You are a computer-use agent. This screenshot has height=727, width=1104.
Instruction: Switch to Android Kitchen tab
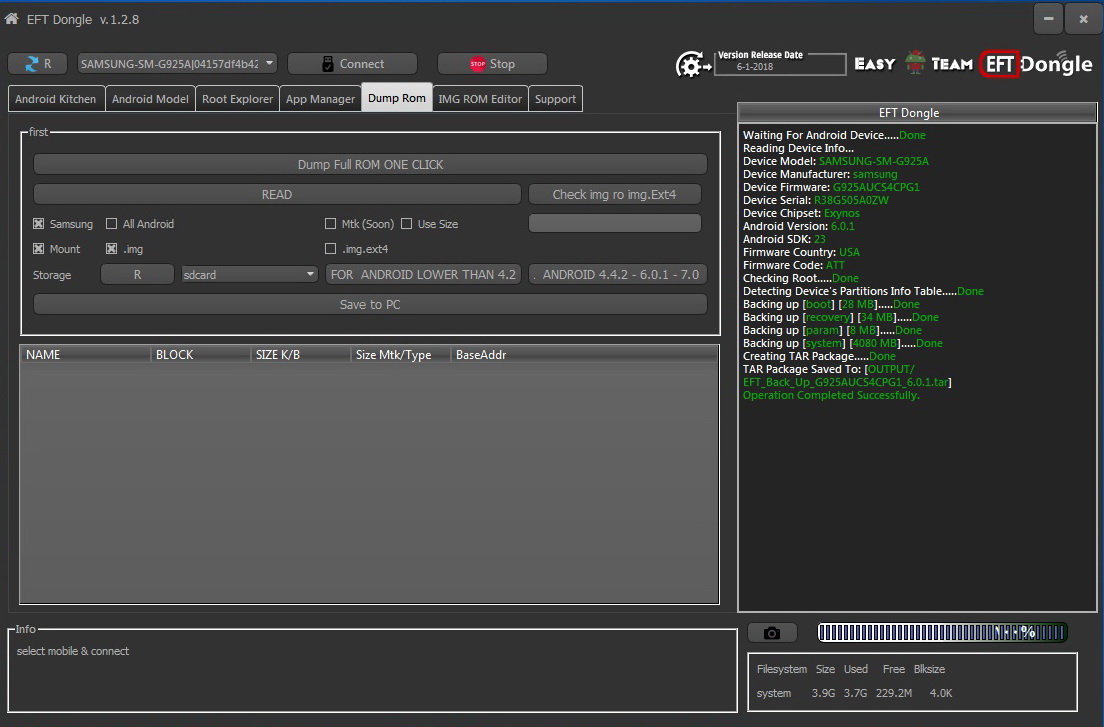56,99
